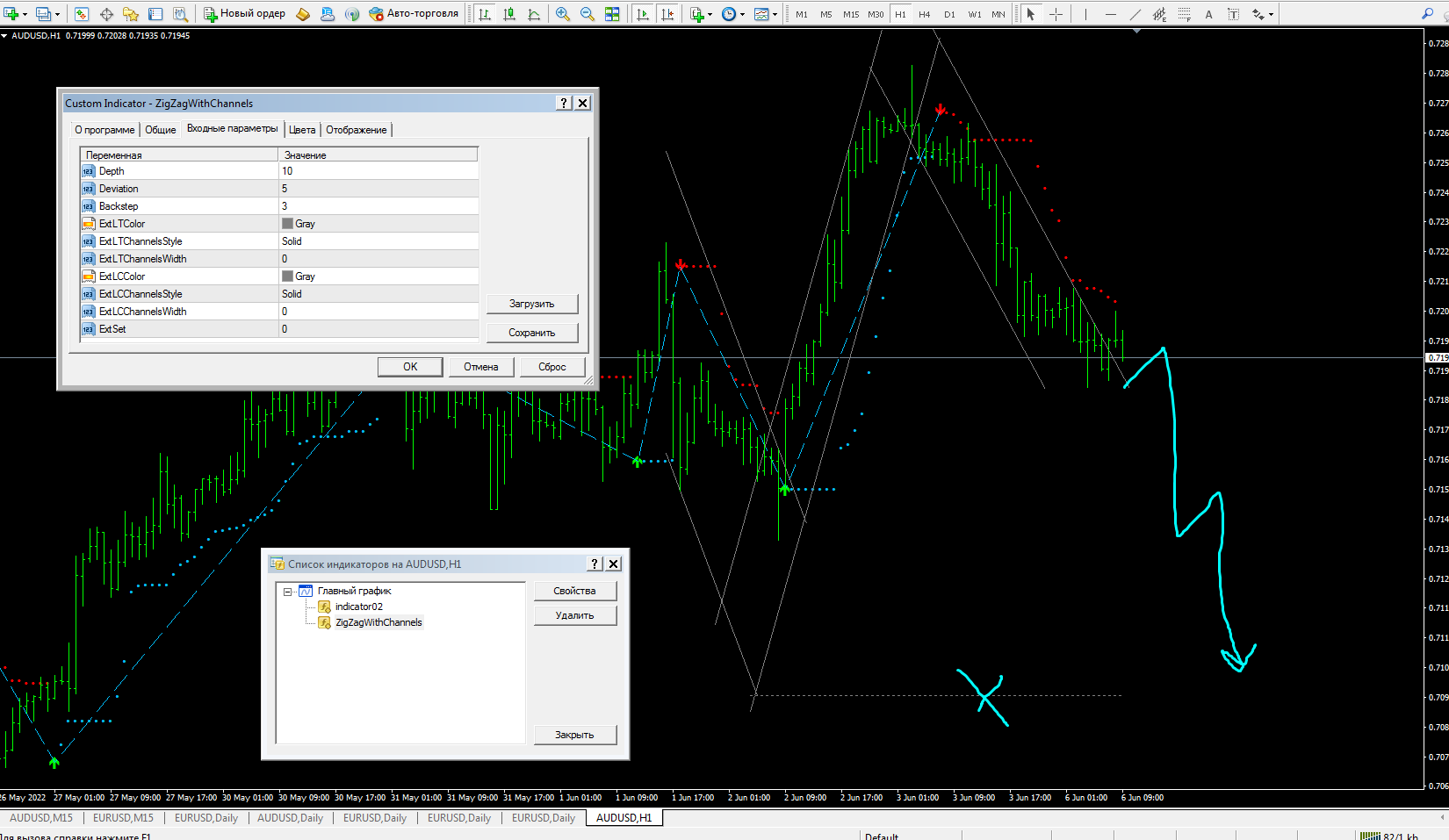Click the Удалить button
Screen dimensions: 1449x840
574,615
